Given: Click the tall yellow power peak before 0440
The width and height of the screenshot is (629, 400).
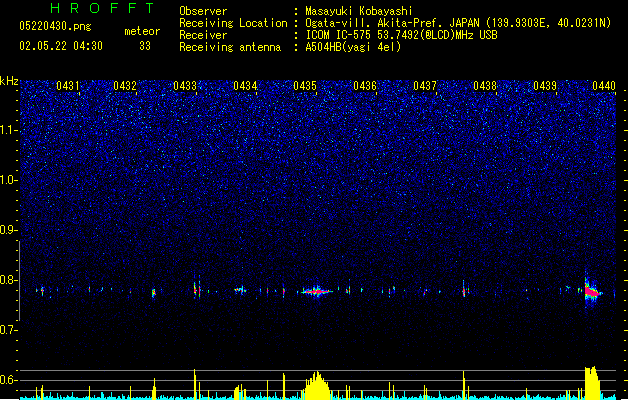Looking at the screenshot, I should click(x=592, y=383).
